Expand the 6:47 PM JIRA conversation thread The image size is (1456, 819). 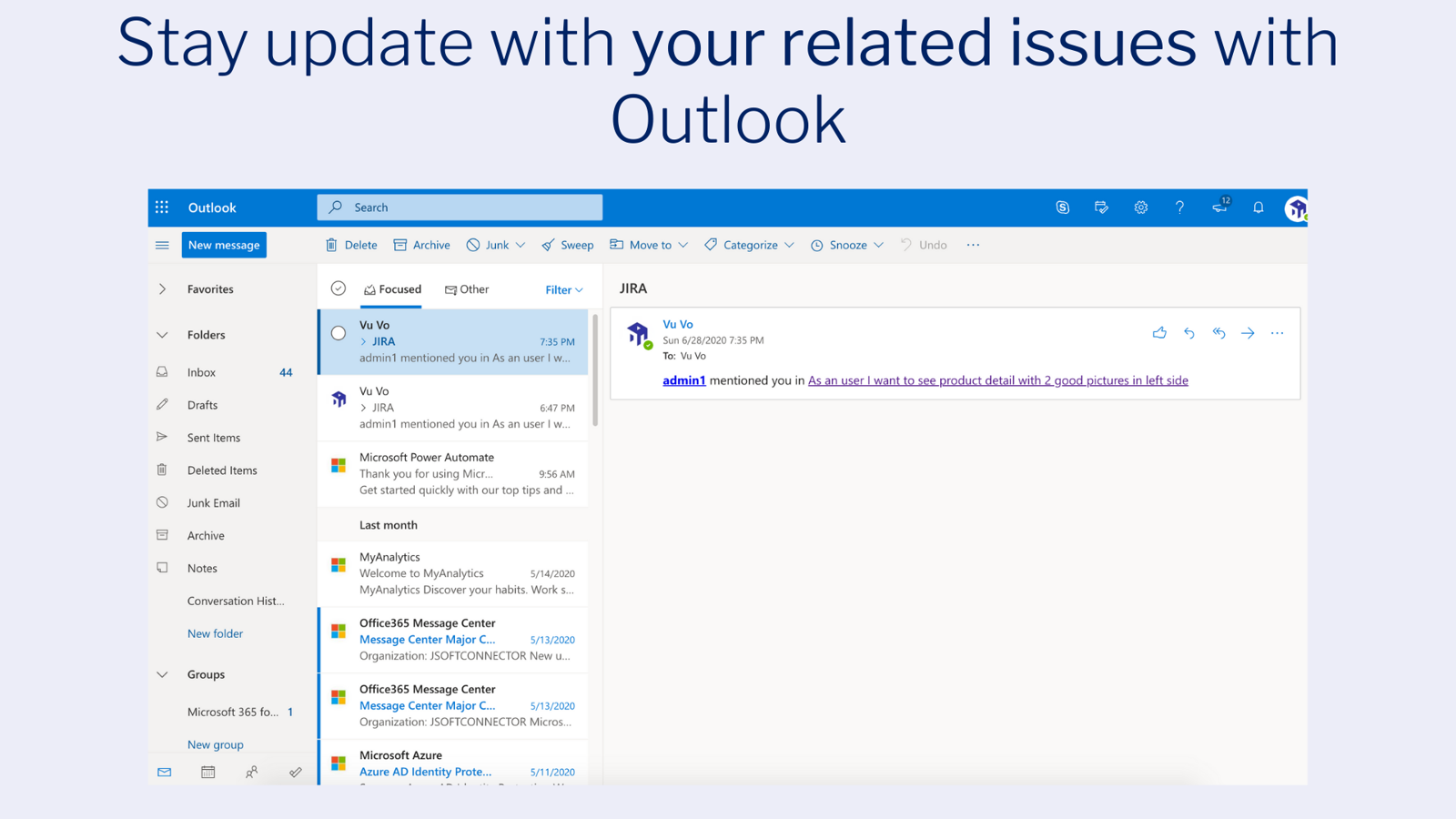pyautogui.click(x=364, y=408)
